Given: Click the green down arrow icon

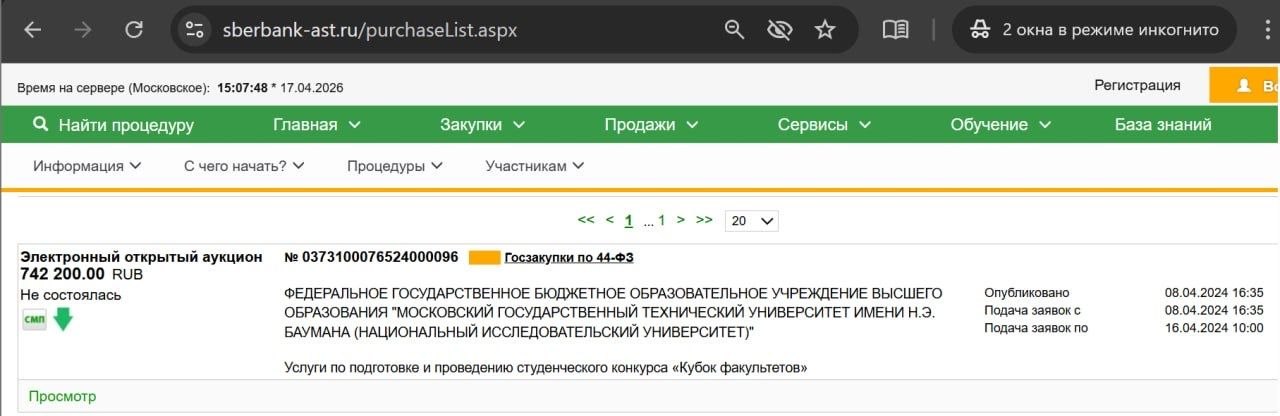Looking at the screenshot, I should coord(63,319).
